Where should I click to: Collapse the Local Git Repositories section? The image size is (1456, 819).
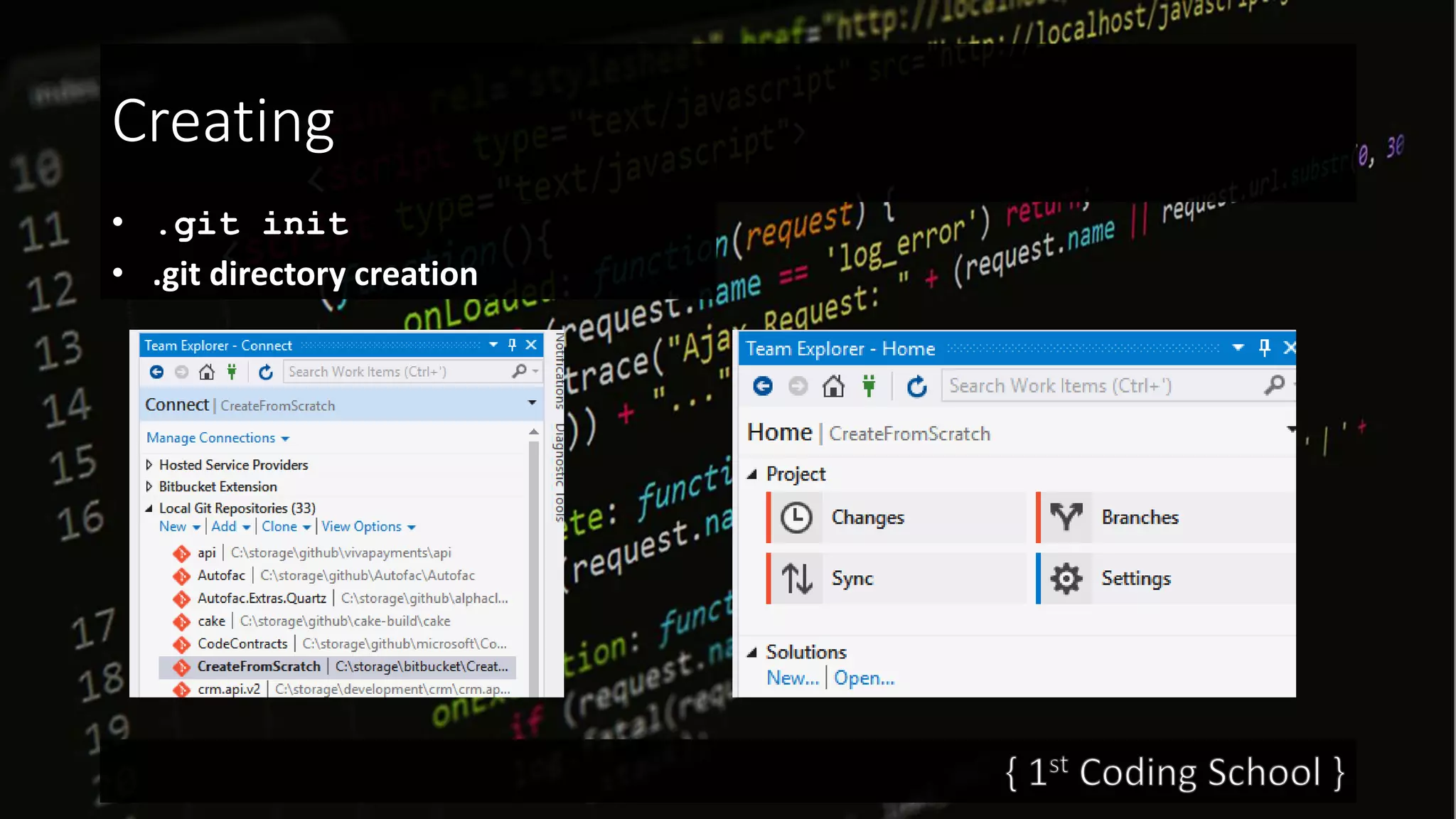click(x=149, y=508)
